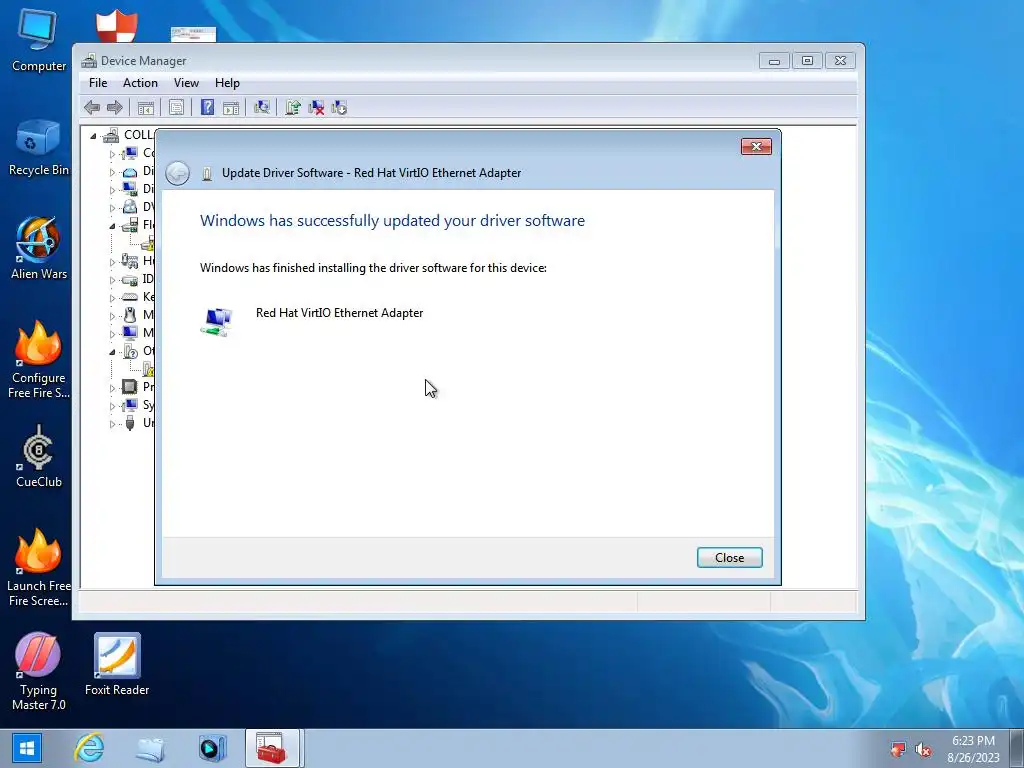Select the Monitors icon in the device tree
The image size is (1024, 768).
coord(130,333)
